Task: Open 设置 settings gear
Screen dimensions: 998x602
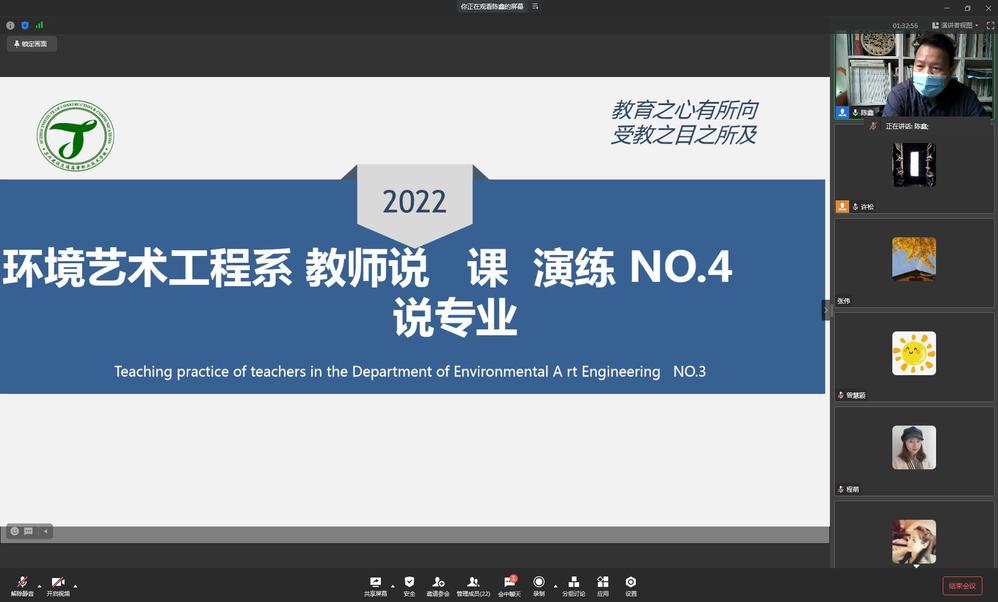Action: [x=631, y=585]
